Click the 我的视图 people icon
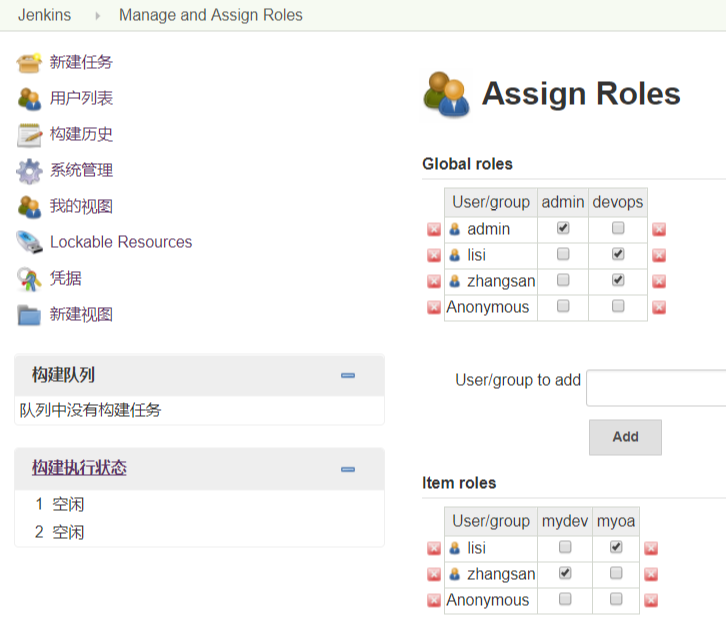This screenshot has height=623, width=726. [29, 206]
